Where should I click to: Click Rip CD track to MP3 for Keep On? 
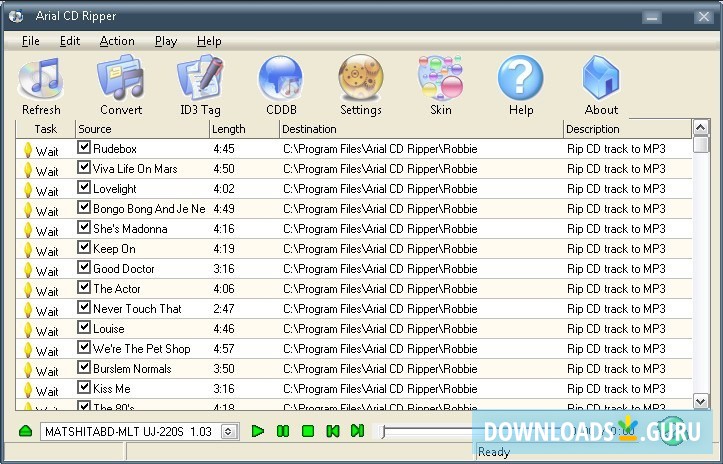coord(616,249)
